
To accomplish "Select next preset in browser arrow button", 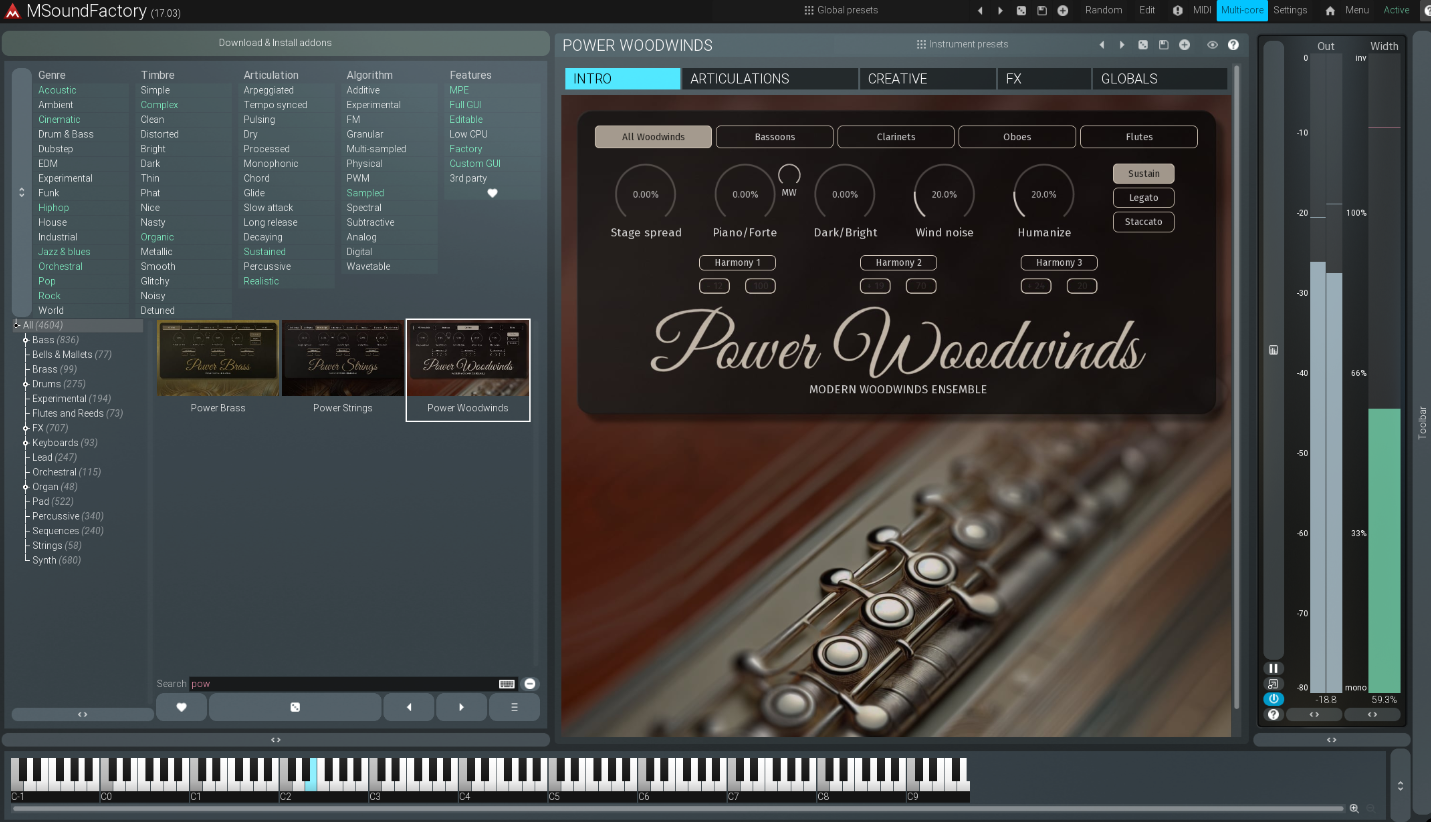I will point(461,707).
